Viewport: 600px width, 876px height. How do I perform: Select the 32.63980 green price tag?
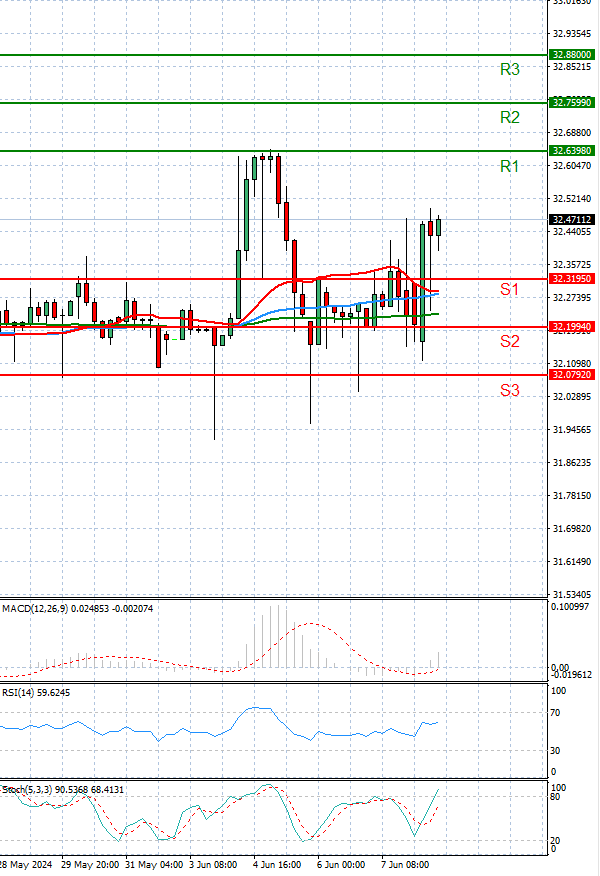click(x=572, y=151)
